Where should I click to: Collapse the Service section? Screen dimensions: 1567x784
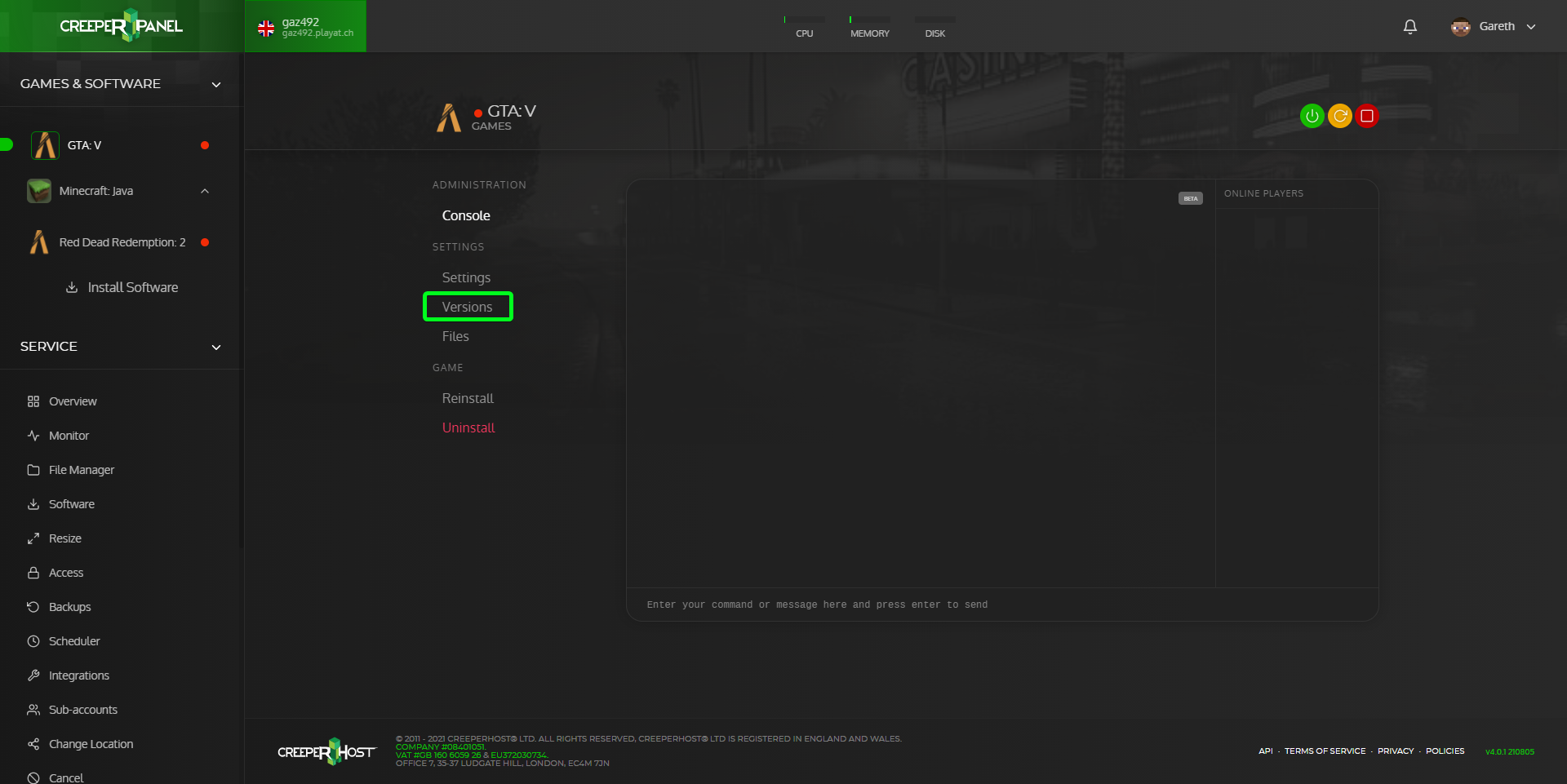[216, 347]
